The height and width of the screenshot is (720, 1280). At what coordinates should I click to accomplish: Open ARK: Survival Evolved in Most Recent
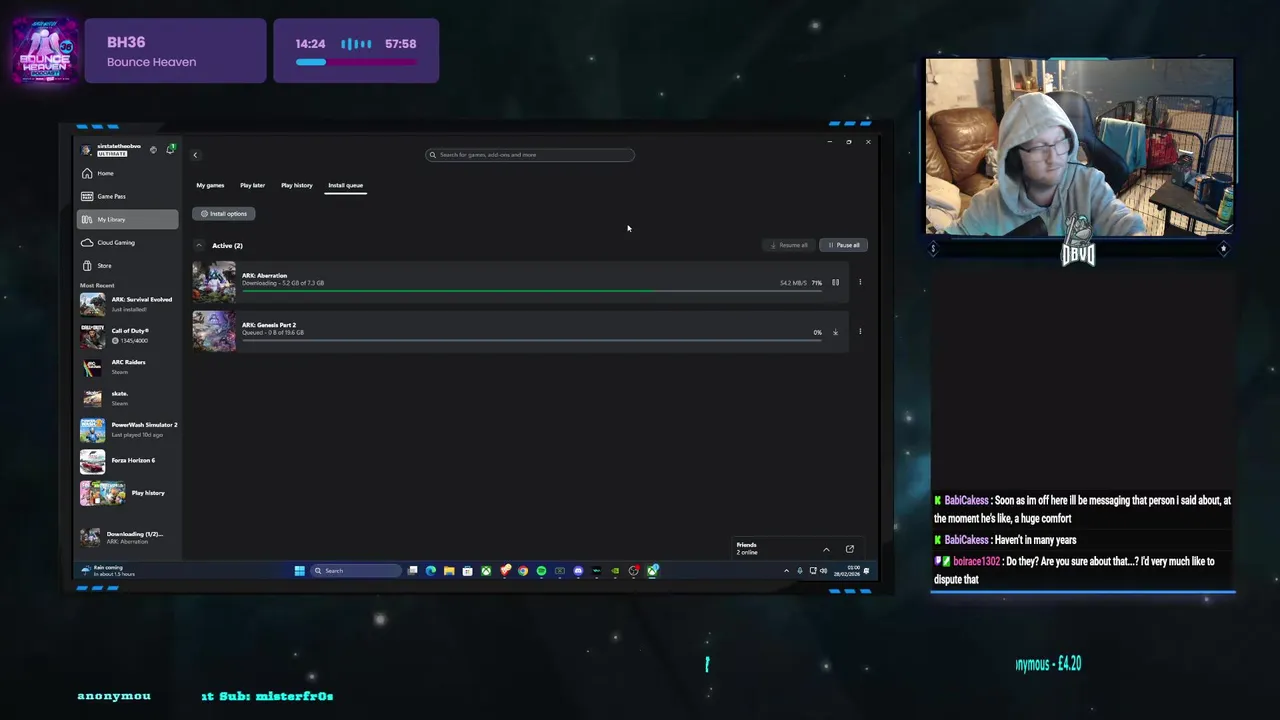coord(128,304)
